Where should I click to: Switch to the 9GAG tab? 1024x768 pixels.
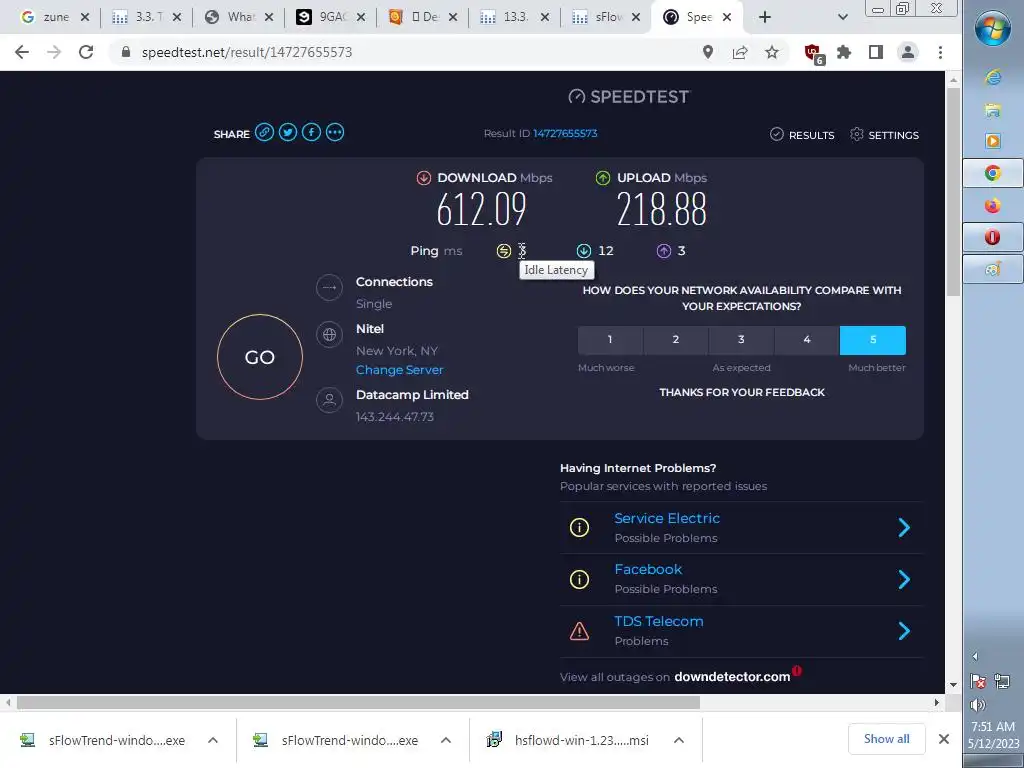[330, 17]
